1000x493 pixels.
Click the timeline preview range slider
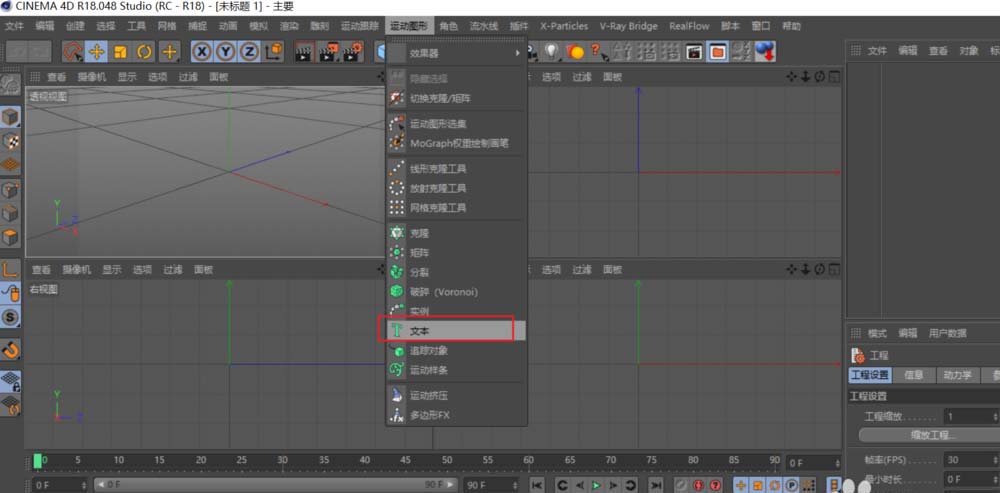276,485
